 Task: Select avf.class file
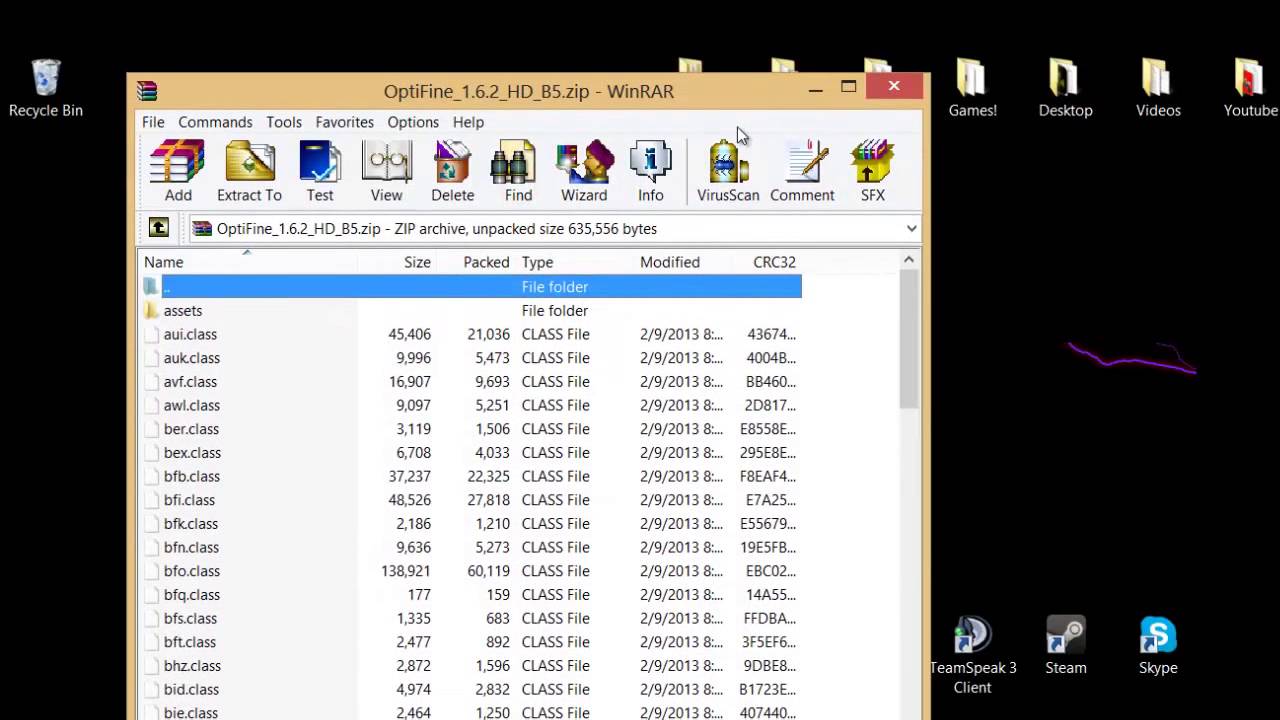[190, 382]
